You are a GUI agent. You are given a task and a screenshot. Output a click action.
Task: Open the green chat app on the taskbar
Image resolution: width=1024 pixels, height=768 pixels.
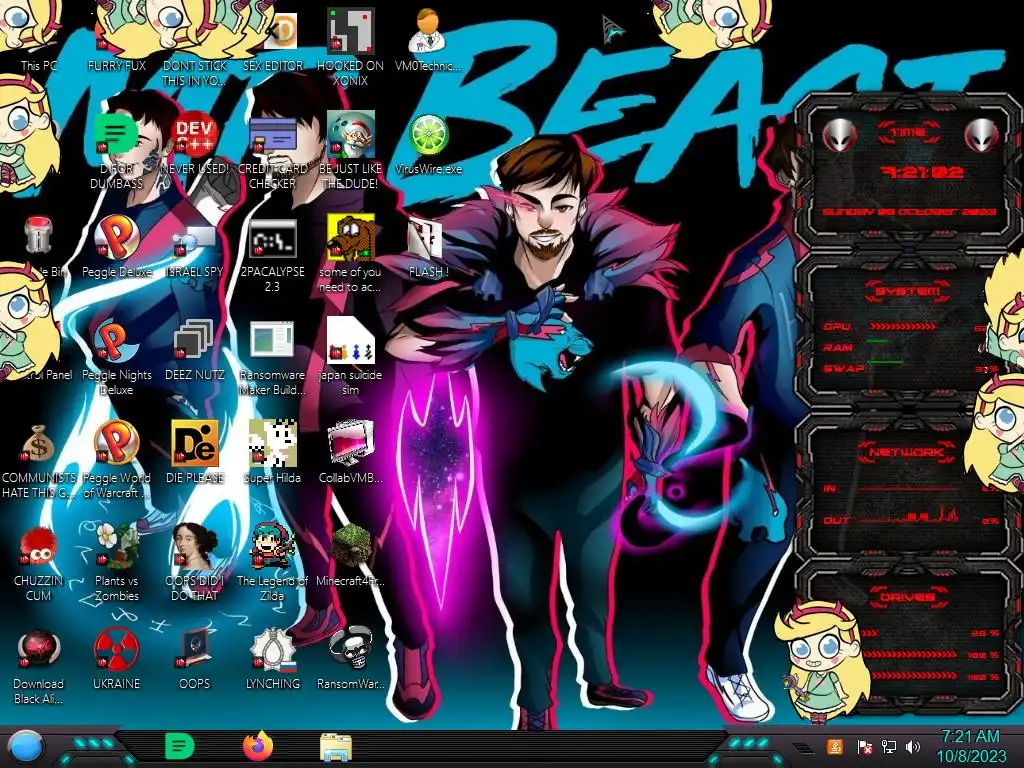tap(179, 746)
